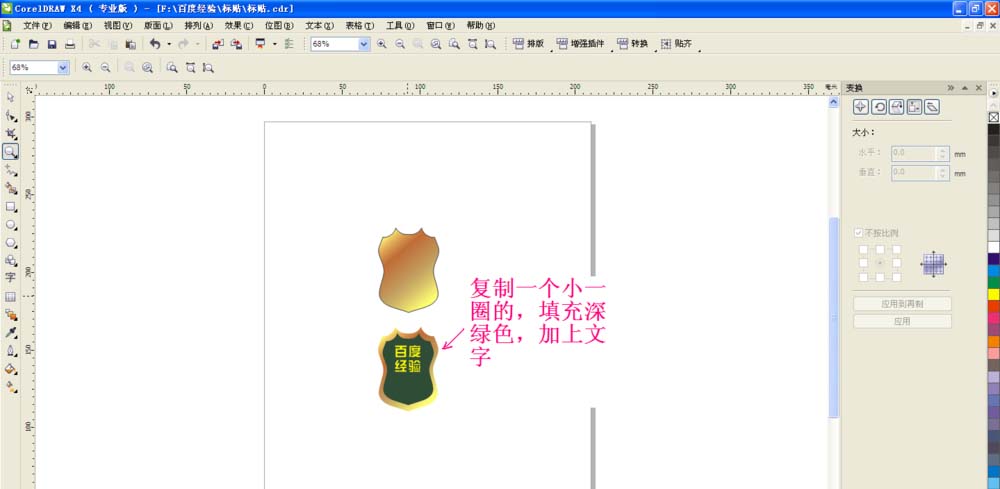
Task: Select bottom-left anchor point checkbox
Action: (x=864, y=277)
